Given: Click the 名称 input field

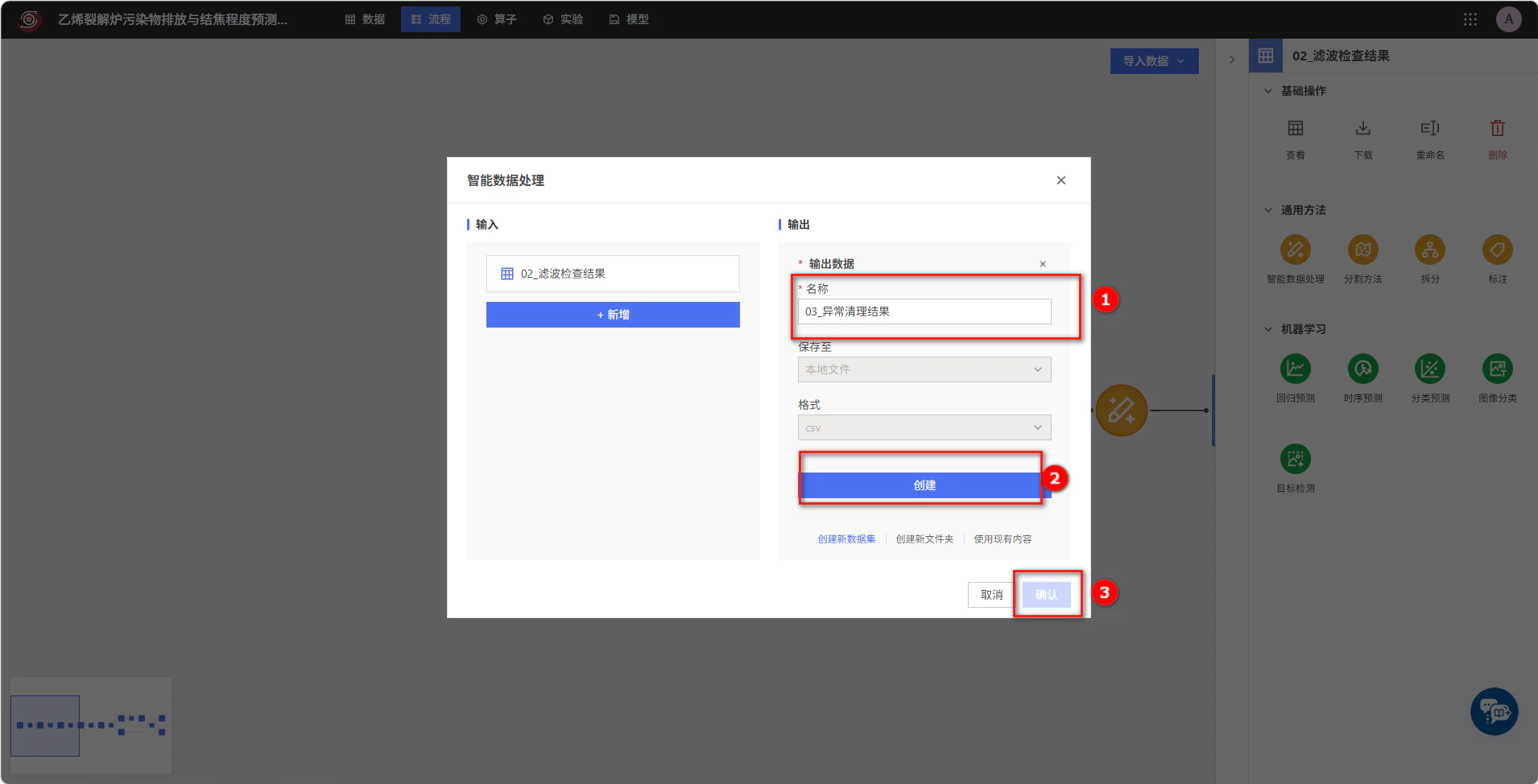Looking at the screenshot, I should click(924, 312).
